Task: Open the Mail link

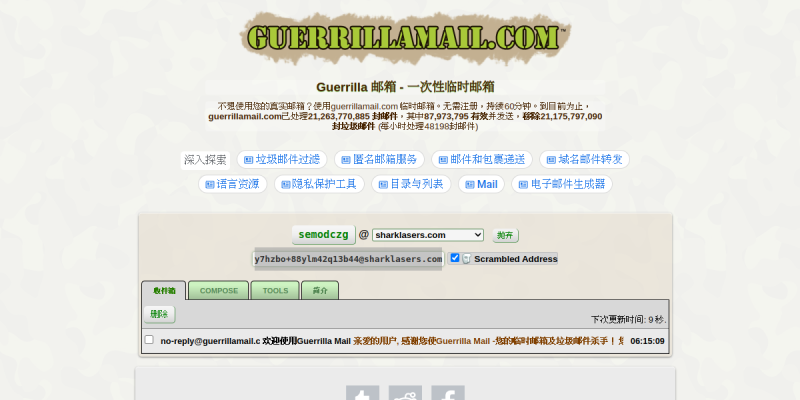Action: [x=481, y=184]
